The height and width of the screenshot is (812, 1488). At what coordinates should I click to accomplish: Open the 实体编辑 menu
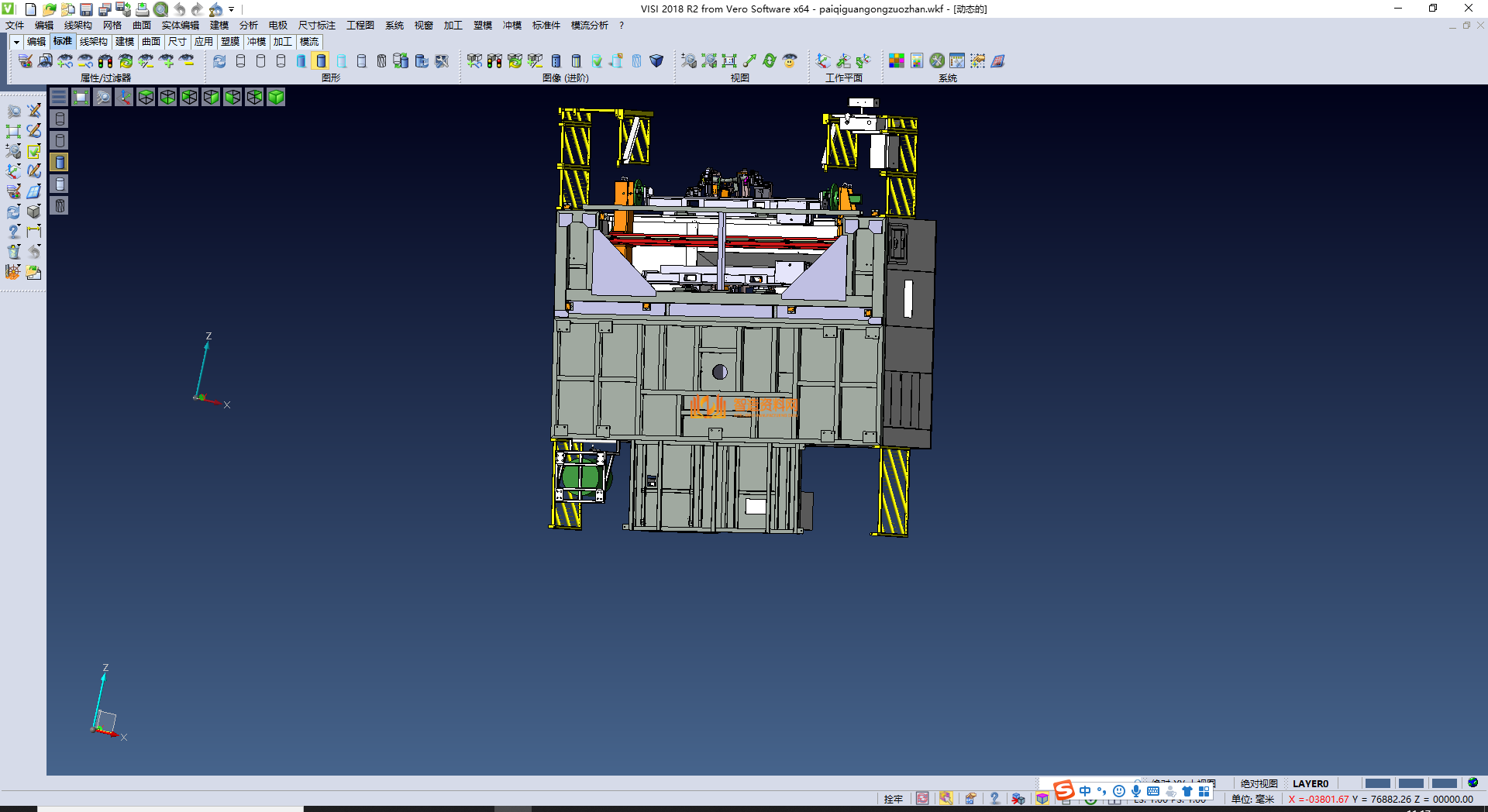(x=180, y=26)
